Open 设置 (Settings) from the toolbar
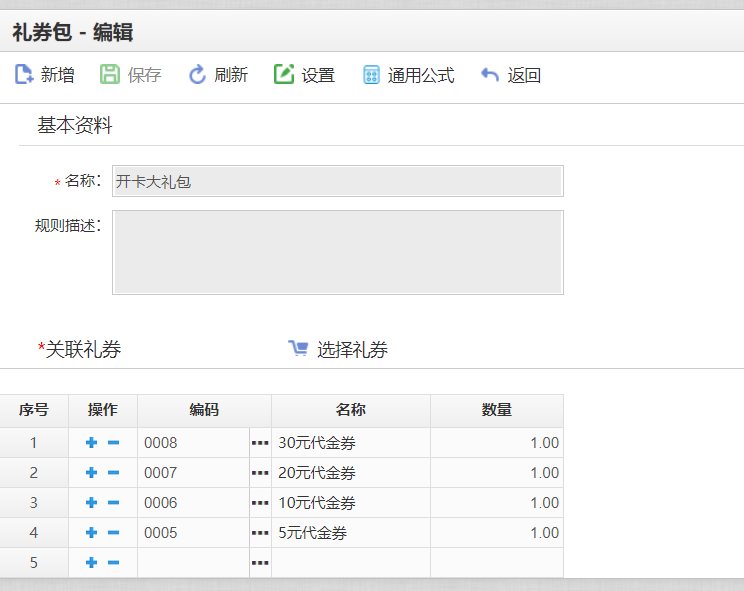This screenshot has width=744, height=591. [x=284, y=75]
